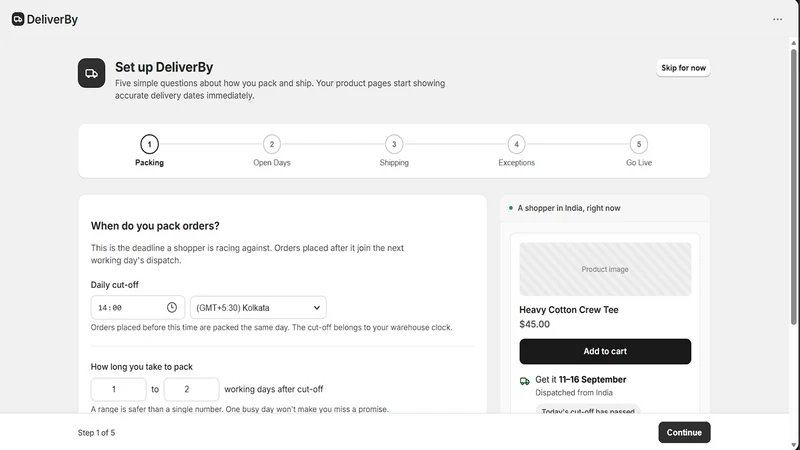
Task: Click 'Step 1 of 5' footer text
Action: pyautogui.click(x=96, y=433)
